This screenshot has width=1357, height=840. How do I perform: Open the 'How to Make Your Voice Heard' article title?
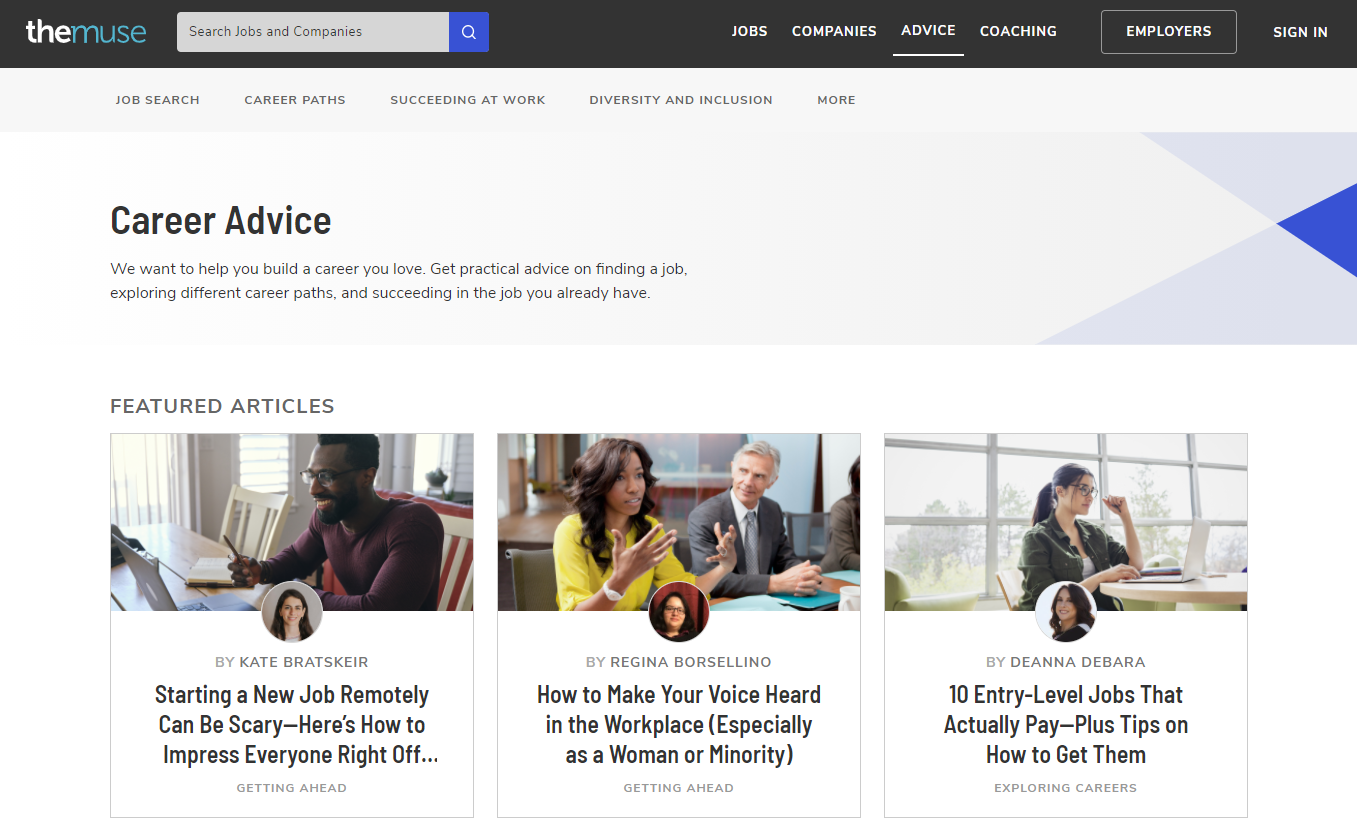pos(679,724)
